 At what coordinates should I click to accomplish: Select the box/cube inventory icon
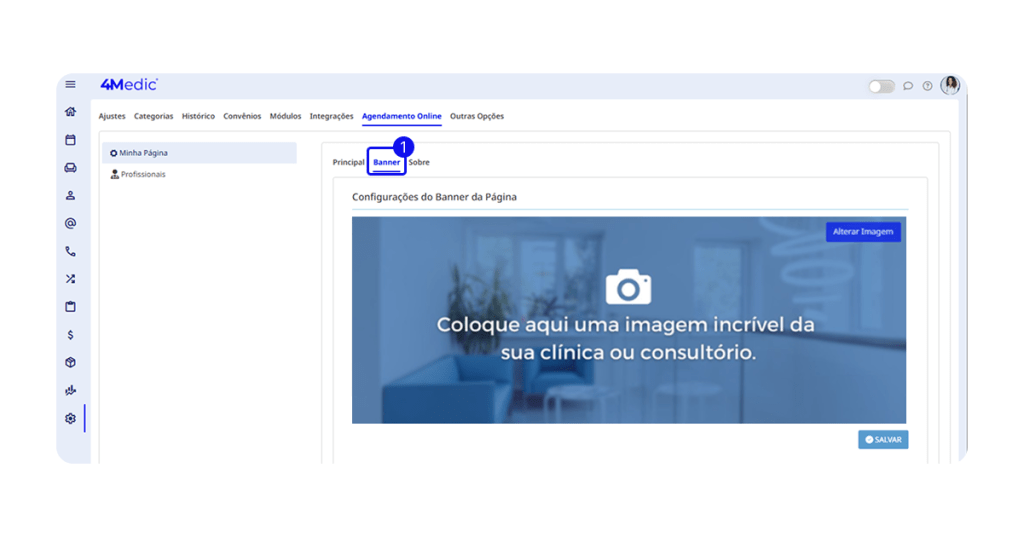[x=70, y=363]
